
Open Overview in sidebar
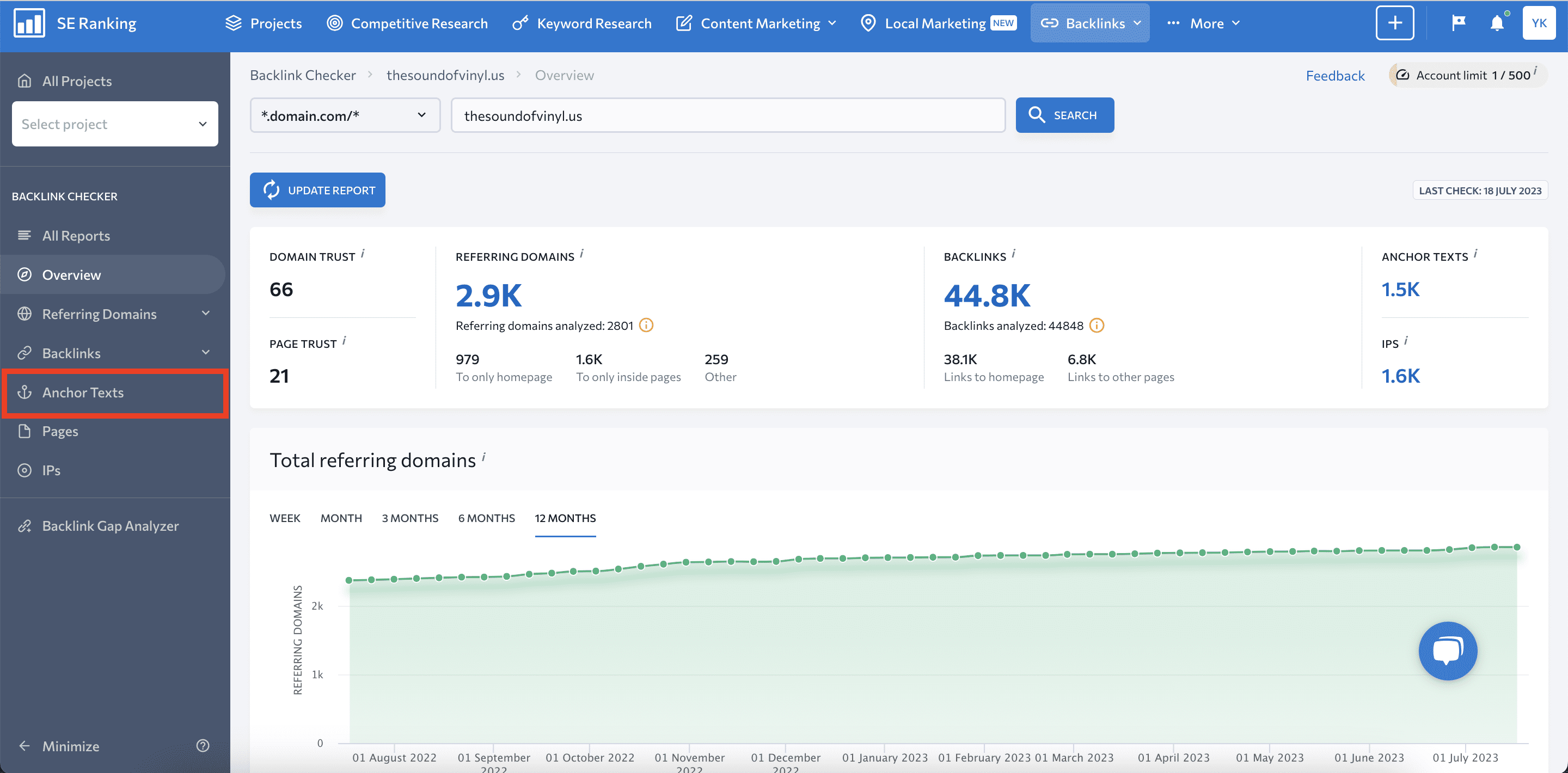[113, 274]
